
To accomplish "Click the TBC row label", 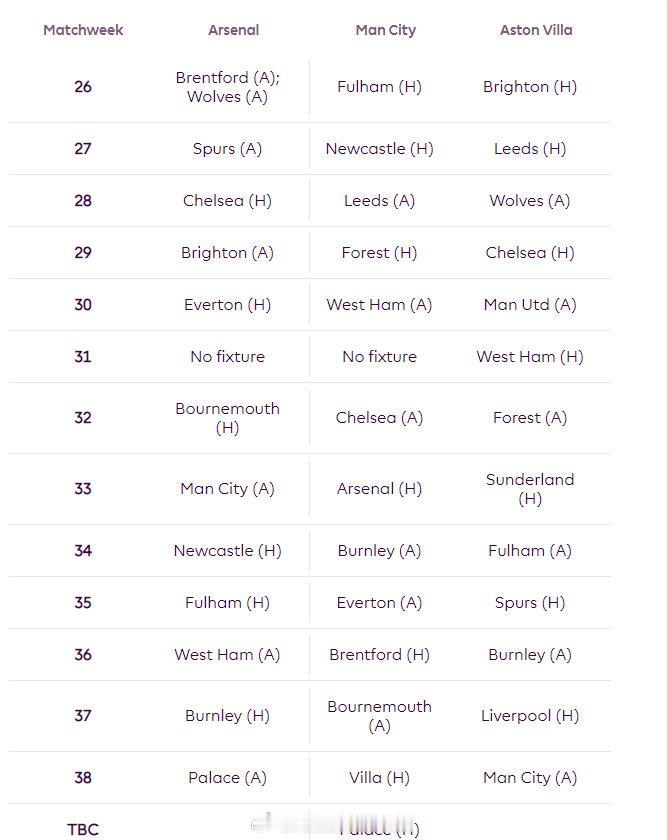I will [83, 829].
